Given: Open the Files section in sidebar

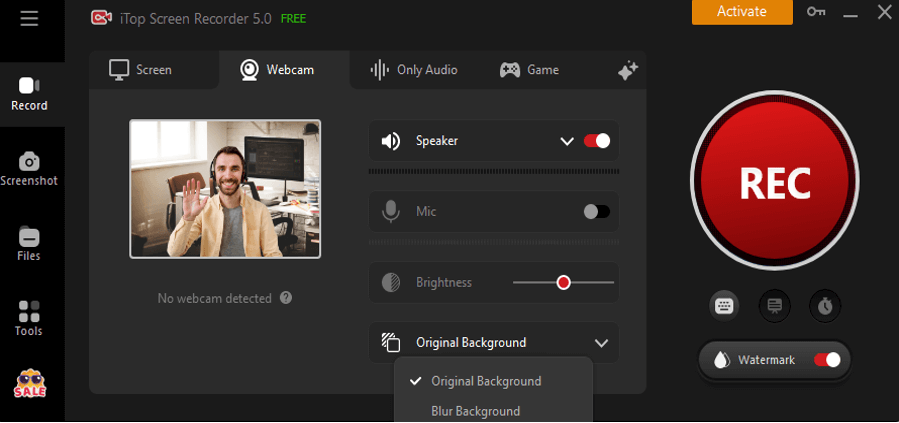Looking at the screenshot, I should [29, 244].
